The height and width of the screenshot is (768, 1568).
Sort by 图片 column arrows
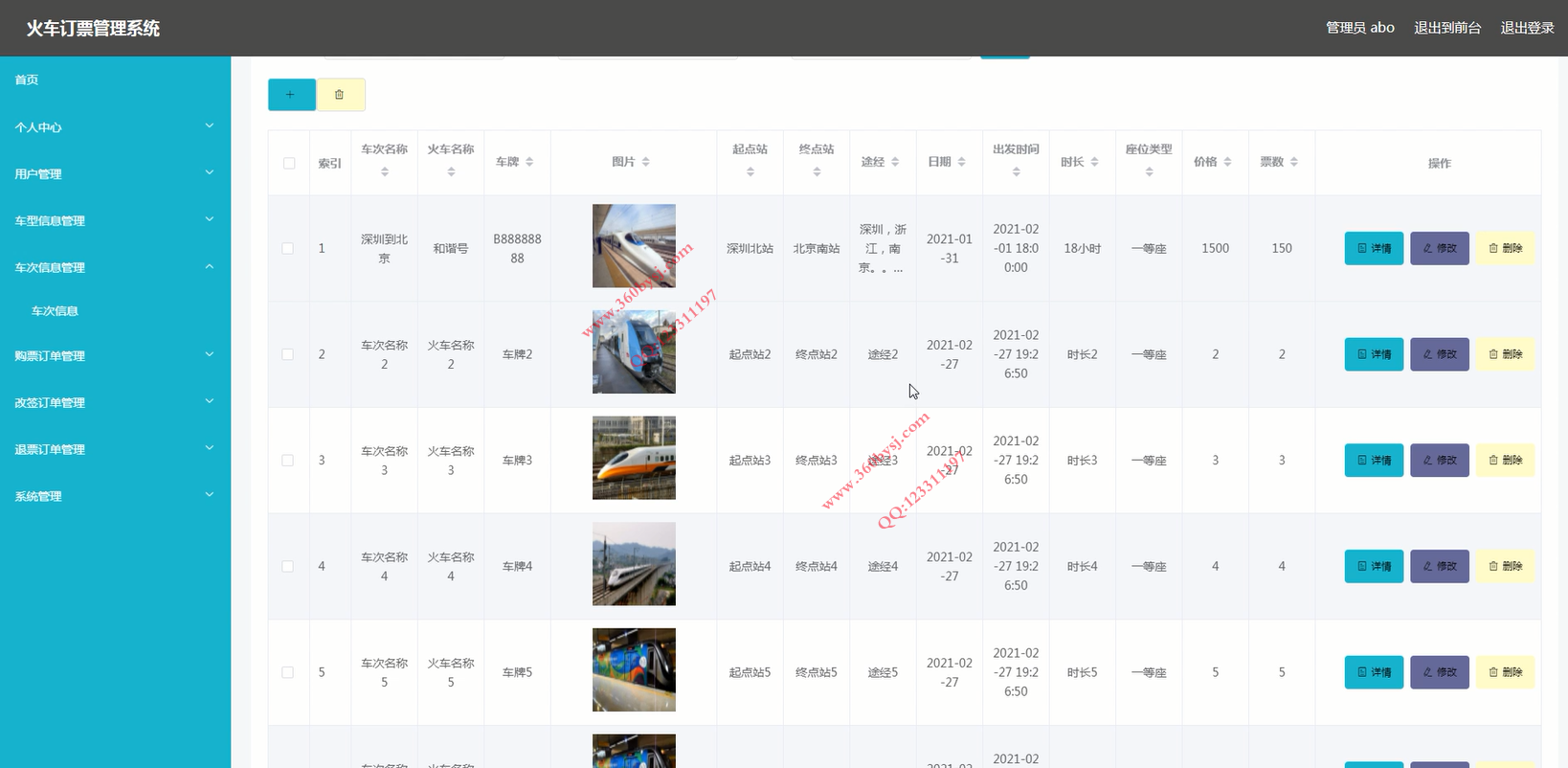tap(646, 163)
